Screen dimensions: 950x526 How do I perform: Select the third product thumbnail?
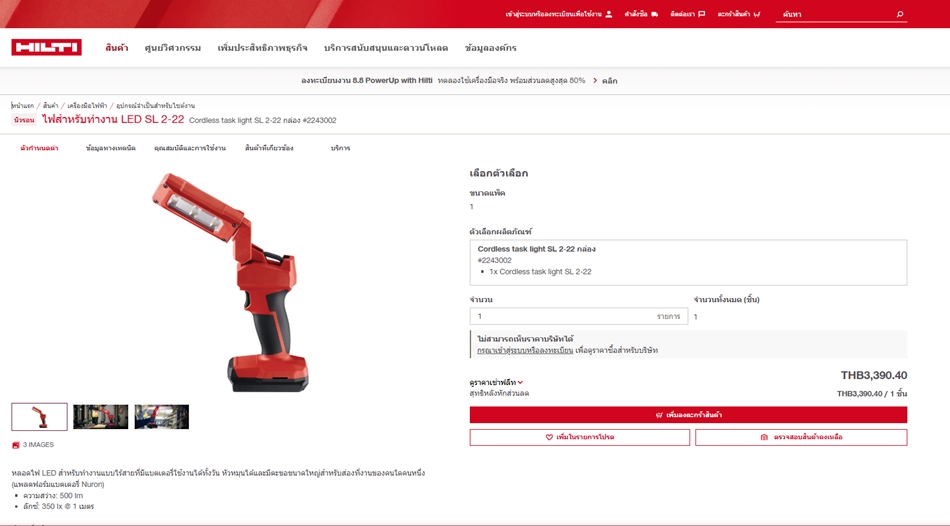pos(162,417)
